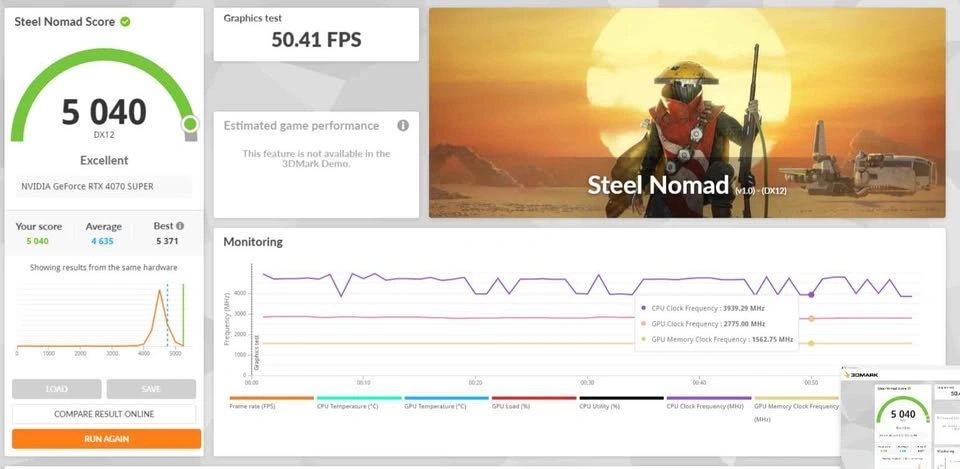960x469 pixels.
Task: Toggle the CPU Utility (%) legend series
Action: (x=621, y=402)
